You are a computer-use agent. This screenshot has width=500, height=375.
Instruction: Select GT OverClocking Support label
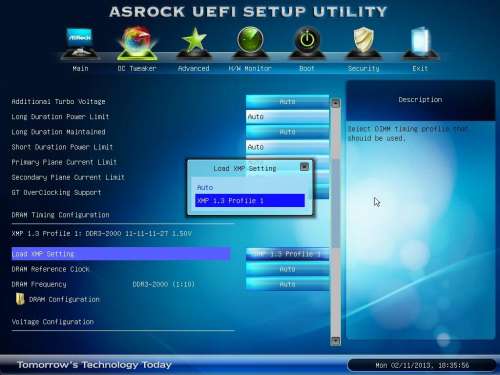click(56, 193)
